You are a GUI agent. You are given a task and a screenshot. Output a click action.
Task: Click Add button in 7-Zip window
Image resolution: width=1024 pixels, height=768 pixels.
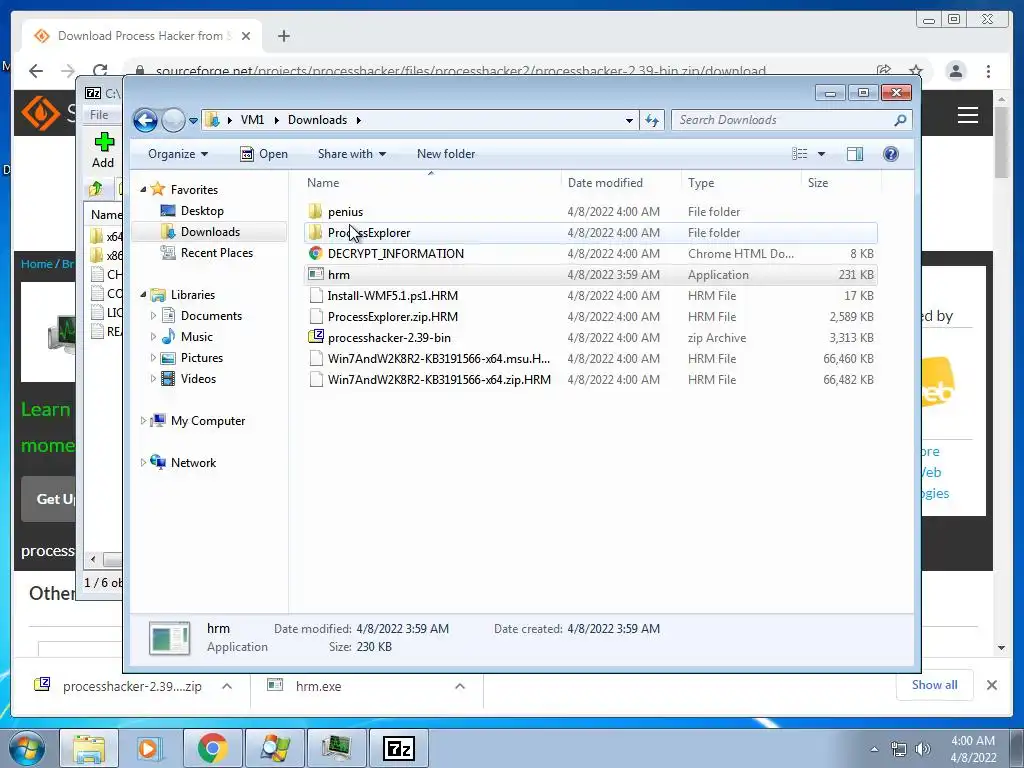(103, 151)
